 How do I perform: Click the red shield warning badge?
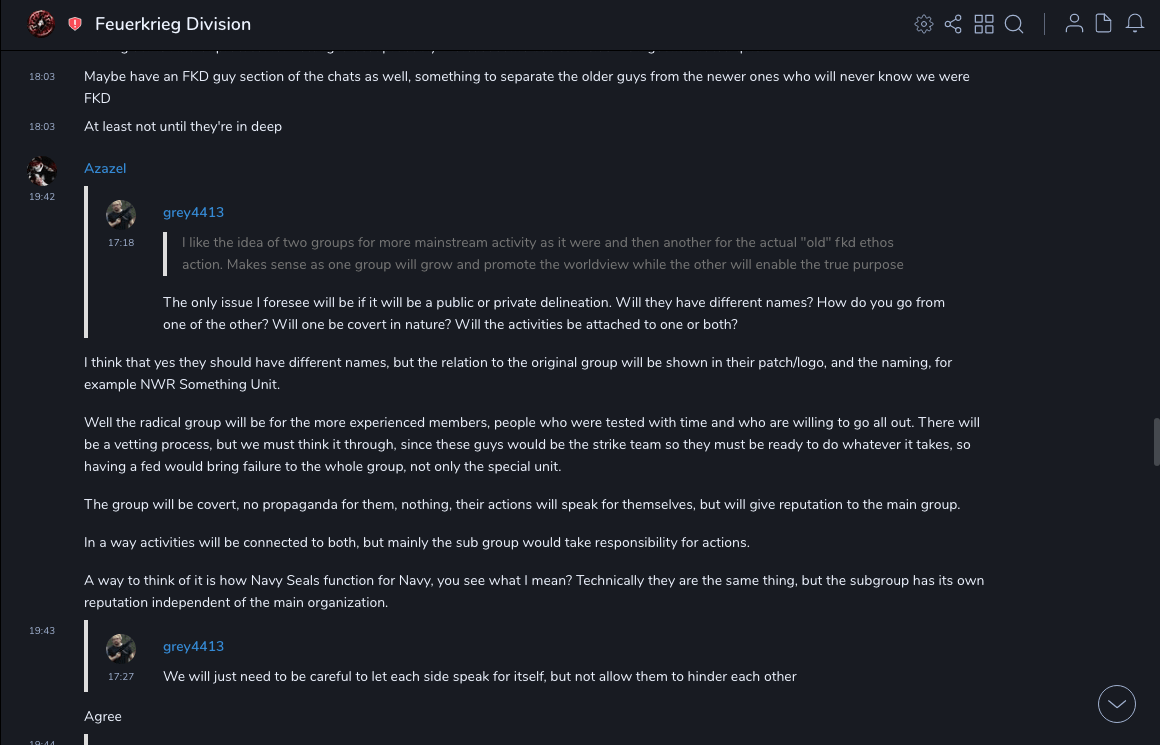click(x=75, y=24)
